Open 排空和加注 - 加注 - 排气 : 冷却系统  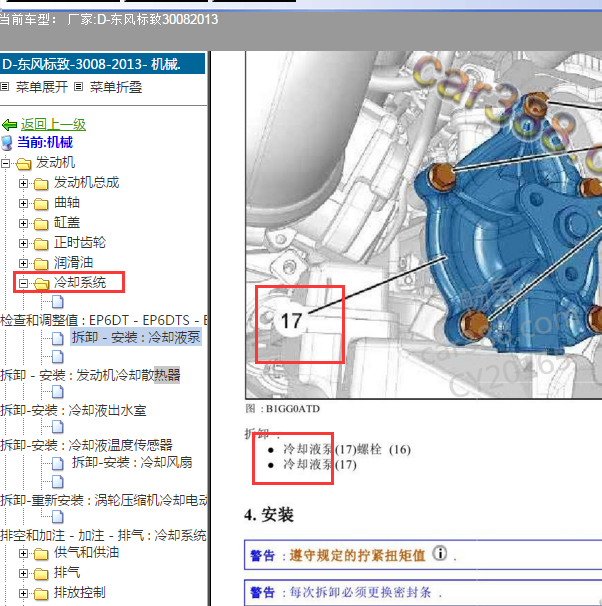[103, 535]
